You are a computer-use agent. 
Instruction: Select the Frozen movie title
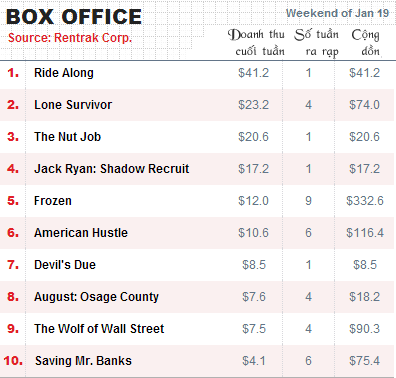click(x=53, y=201)
